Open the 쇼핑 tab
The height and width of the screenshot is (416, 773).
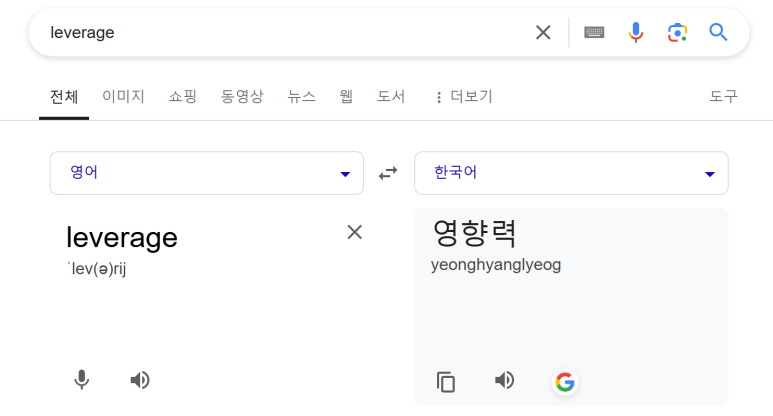click(x=182, y=96)
